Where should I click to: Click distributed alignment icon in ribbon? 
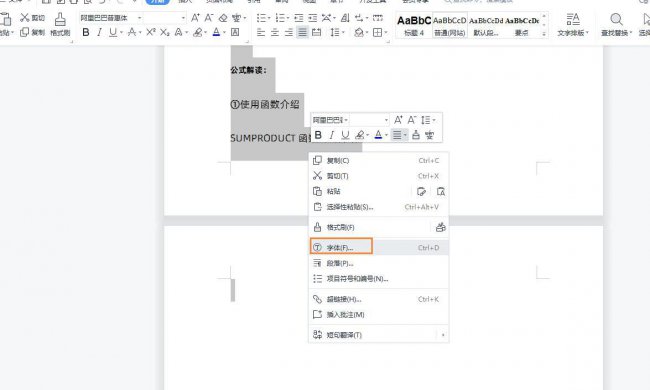(x=317, y=32)
